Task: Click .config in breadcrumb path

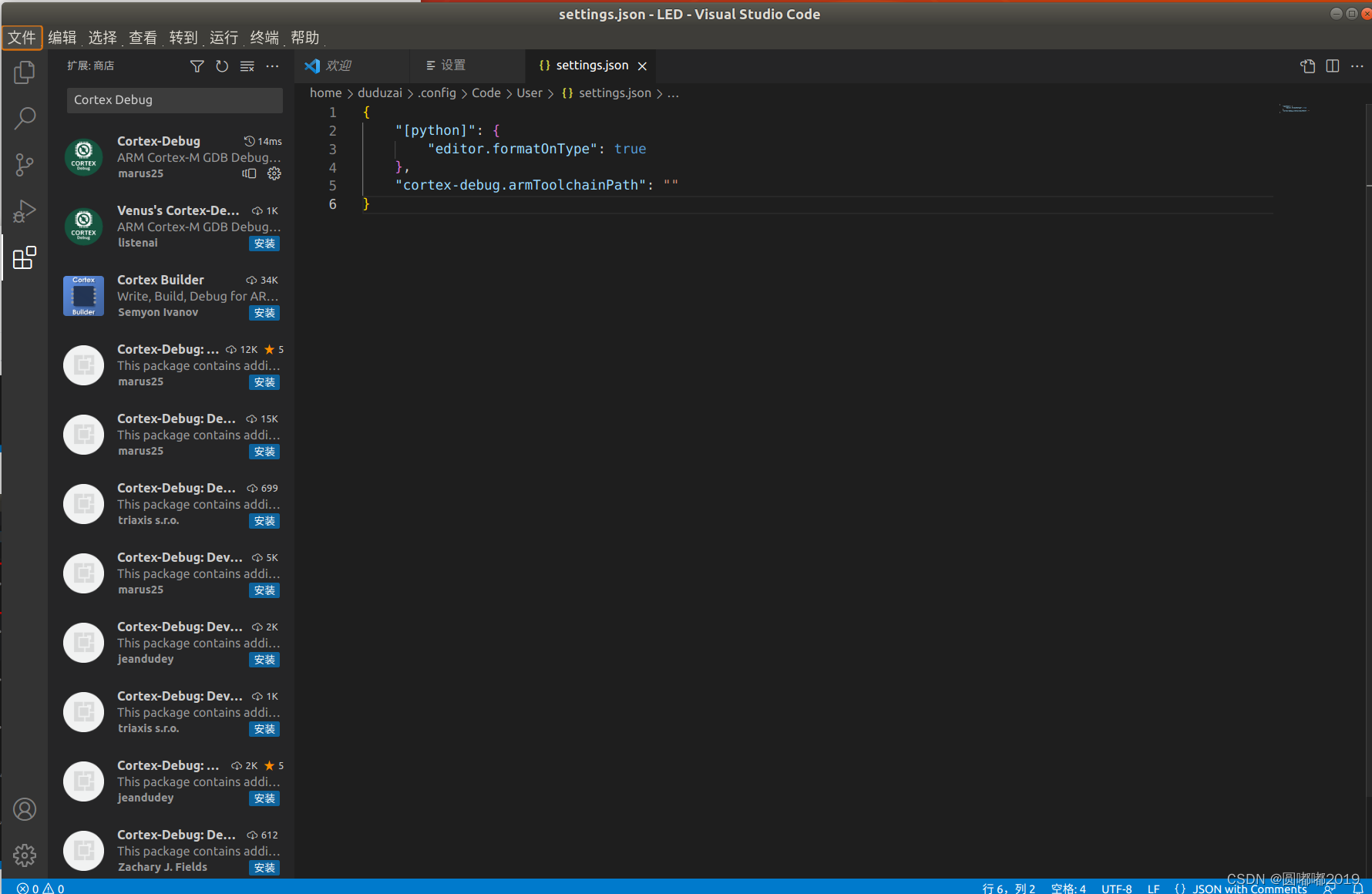Action: pyautogui.click(x=437, y=93)
